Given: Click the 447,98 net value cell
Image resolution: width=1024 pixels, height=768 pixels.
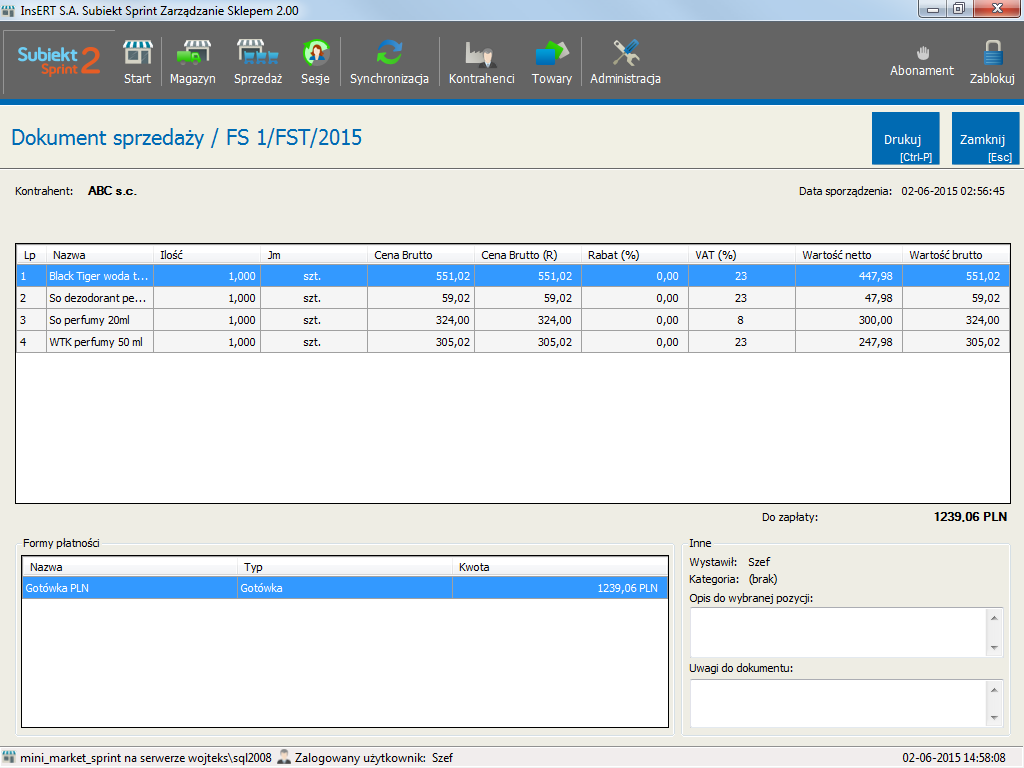Looking at the screenshot, I should [850, 276].
